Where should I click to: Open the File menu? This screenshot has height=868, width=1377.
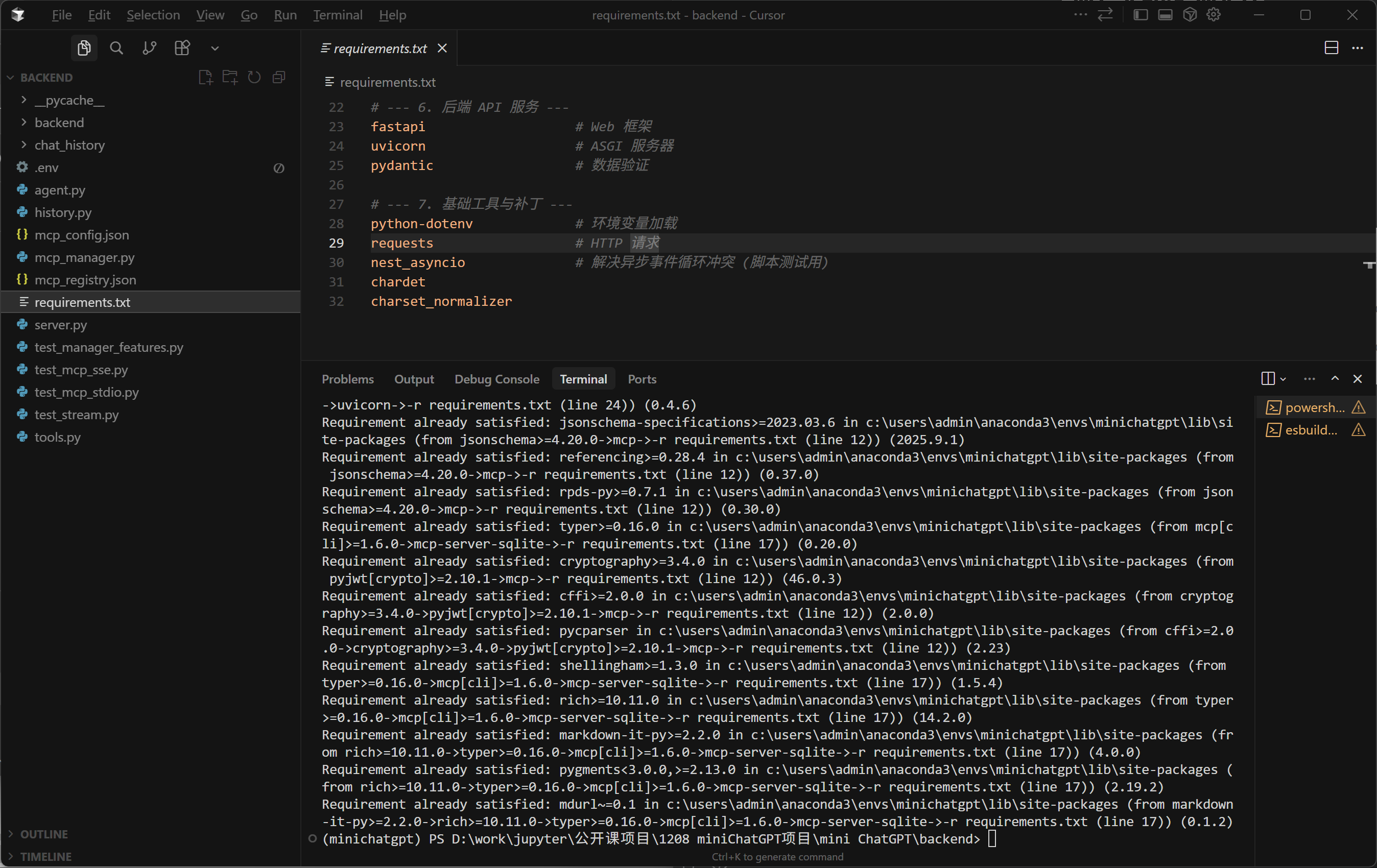click(x=62, y=15)
